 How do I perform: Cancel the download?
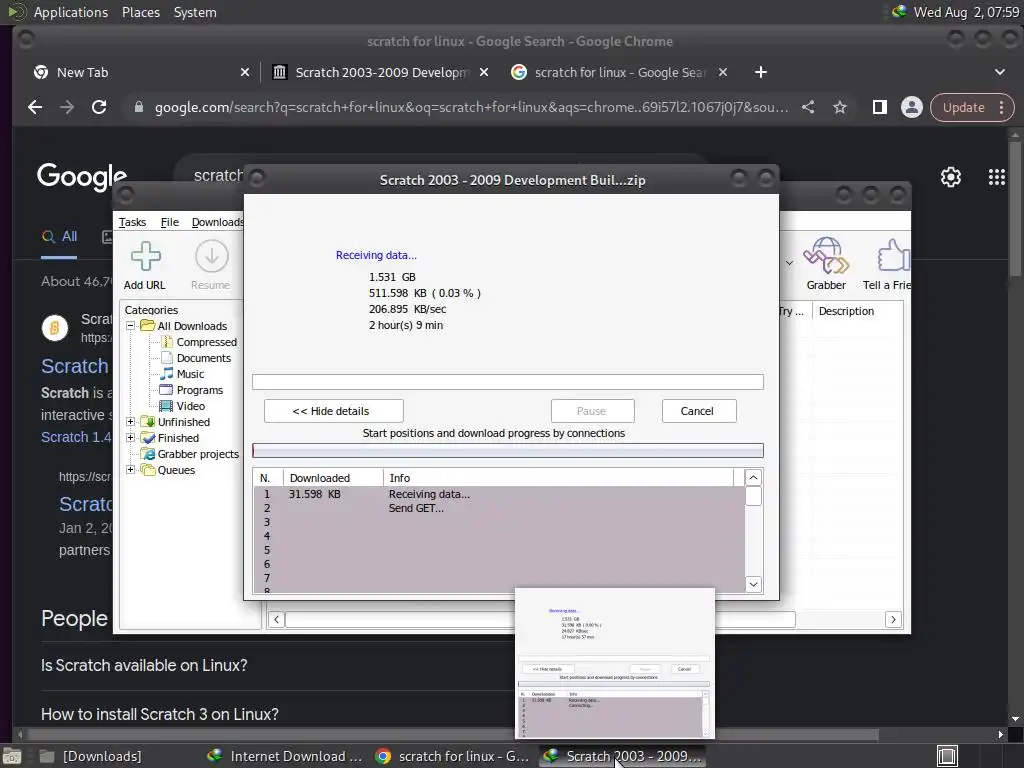pos(699,411)
